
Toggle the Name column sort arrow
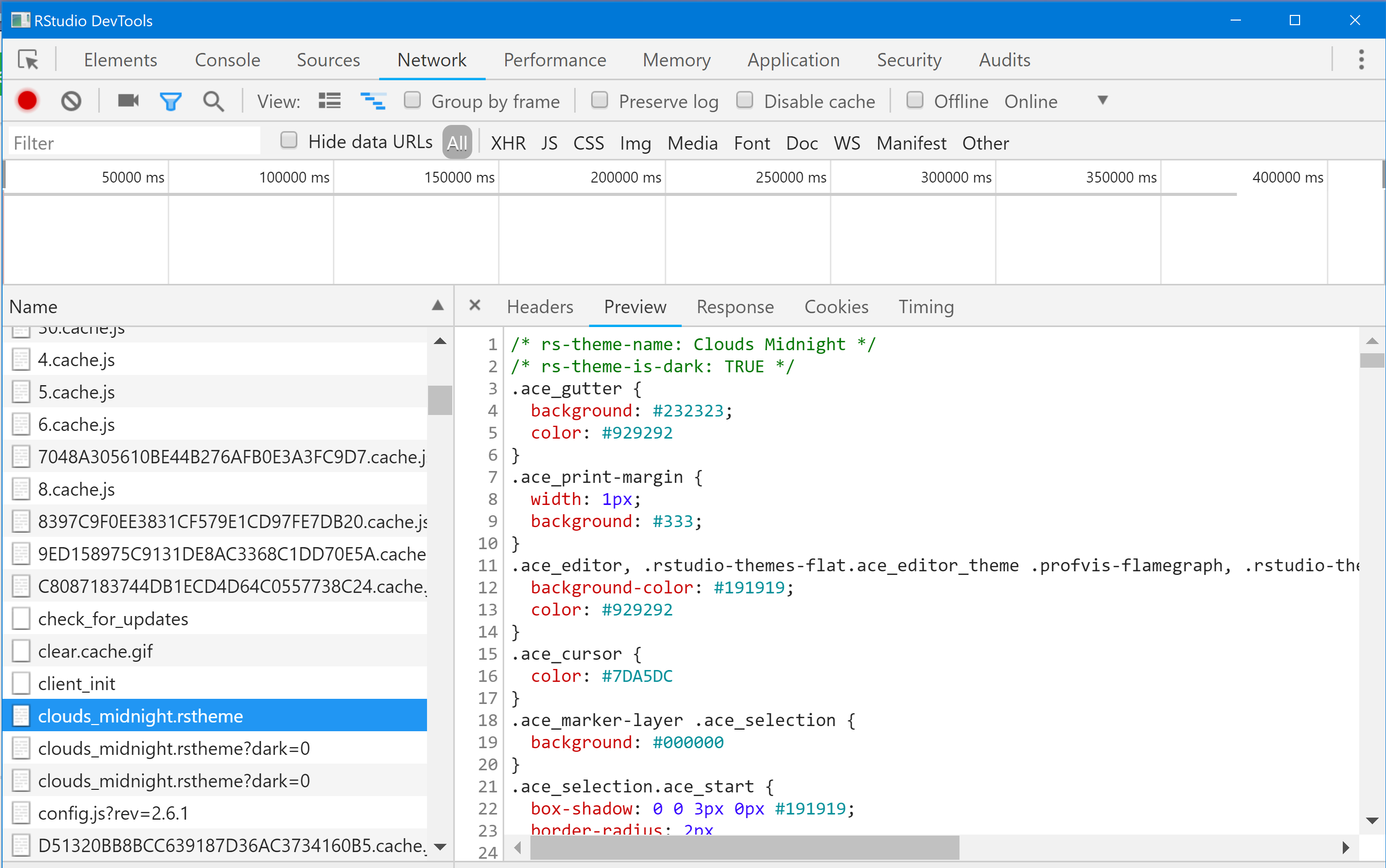point(437,306)
